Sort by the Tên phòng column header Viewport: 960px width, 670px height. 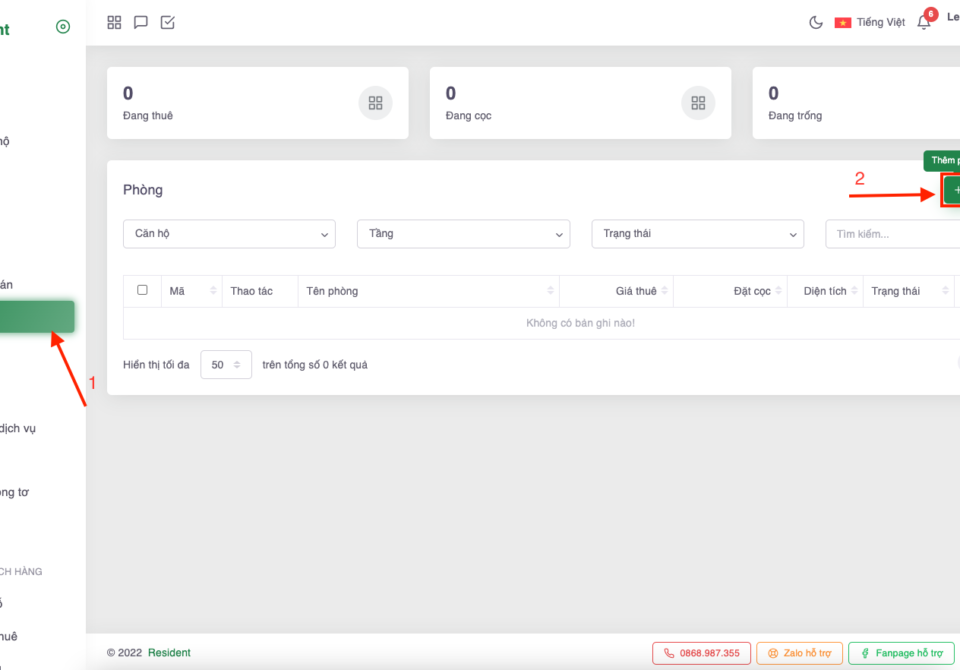(428, 291)
